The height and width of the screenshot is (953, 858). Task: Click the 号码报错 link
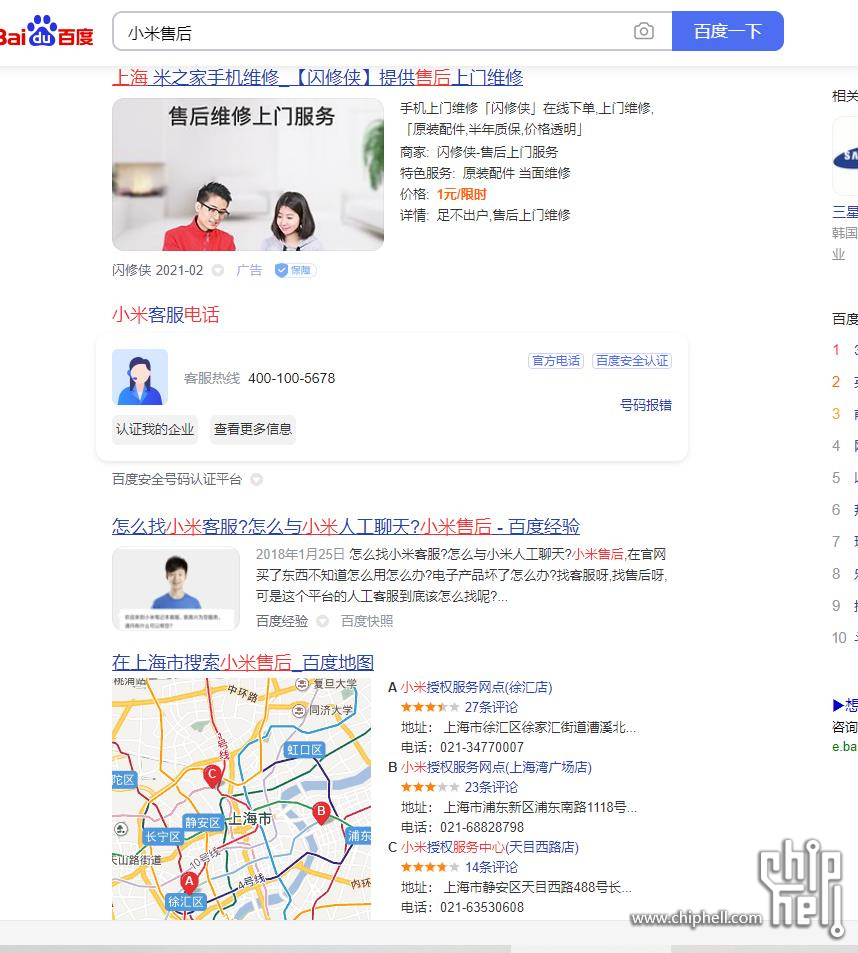click(645, 405)
